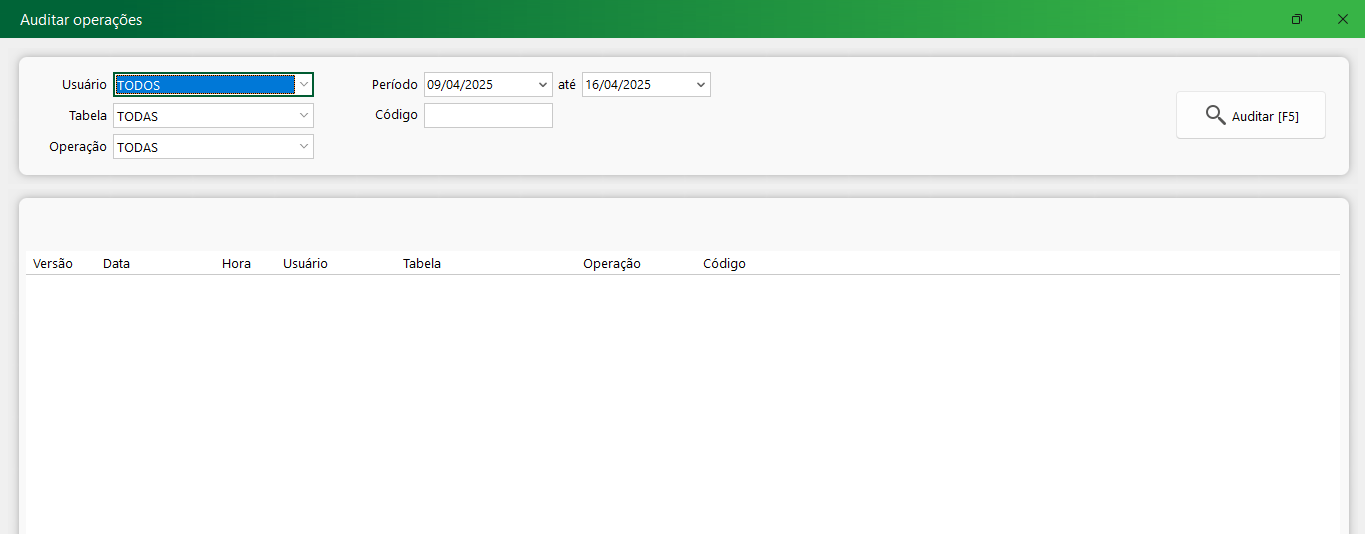Click the 09/04/2025 date text in Período

[x=461, y=85]
